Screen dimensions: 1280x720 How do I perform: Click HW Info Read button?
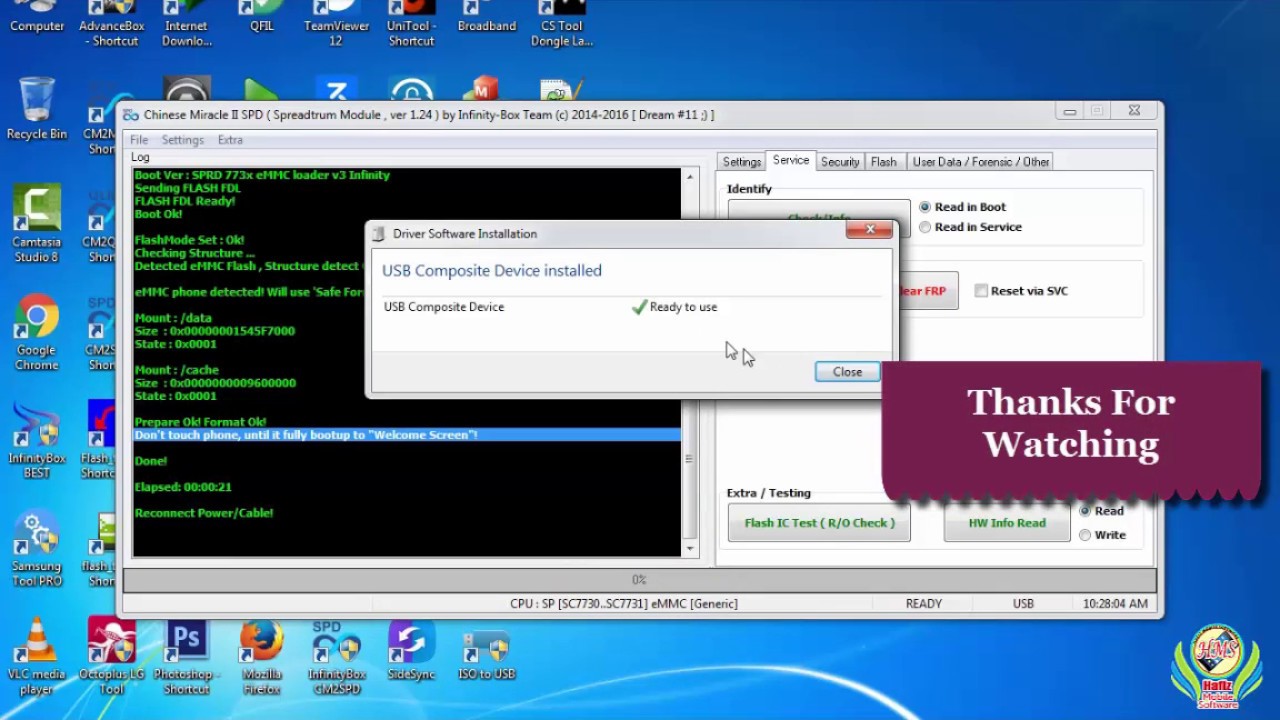(x=1007, y=523)
